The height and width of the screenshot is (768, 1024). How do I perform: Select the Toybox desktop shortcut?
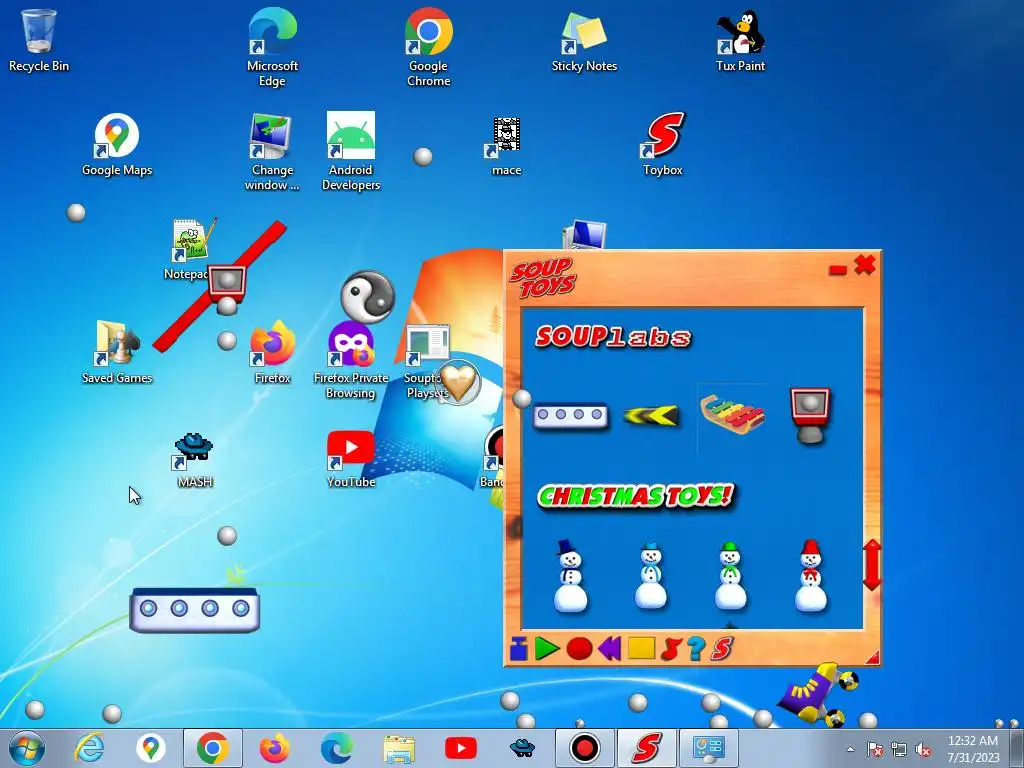click(x=662, y=144)
